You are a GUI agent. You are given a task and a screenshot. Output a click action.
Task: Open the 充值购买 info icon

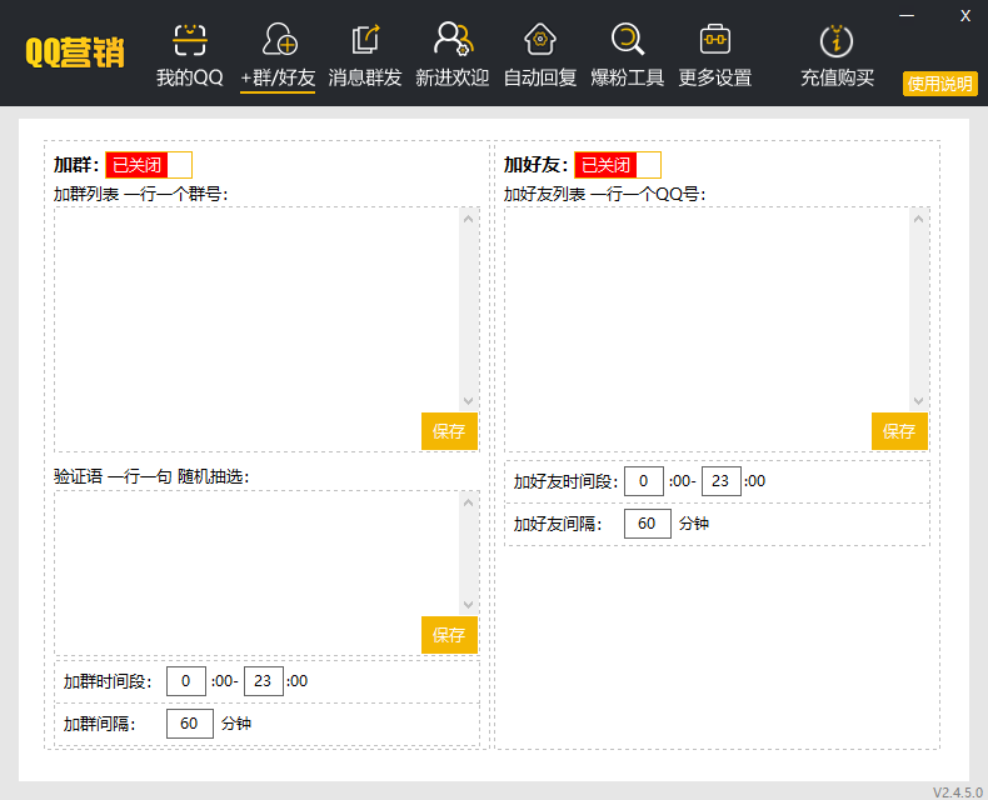pyautogui.click(x=836, y=40)
